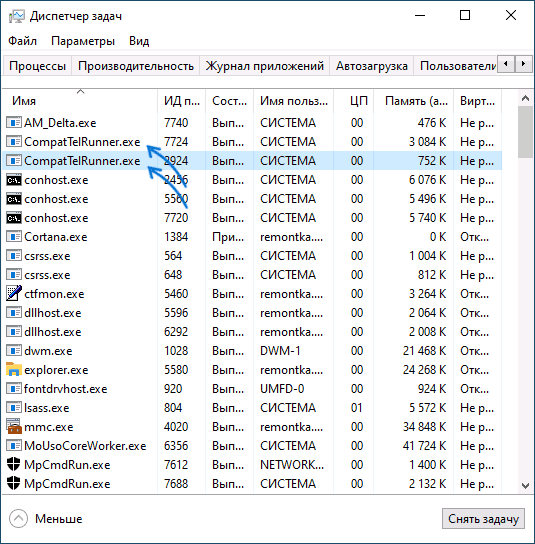
Task: Click the vertical scrollbar thumb
Action: pos(525,132)
